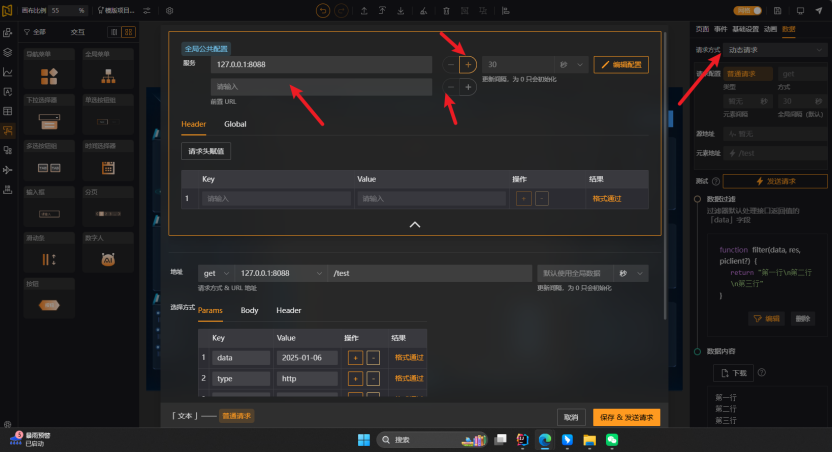Select the 按钮 button component icon
The image size is (832, 452).
click(49, 305)
